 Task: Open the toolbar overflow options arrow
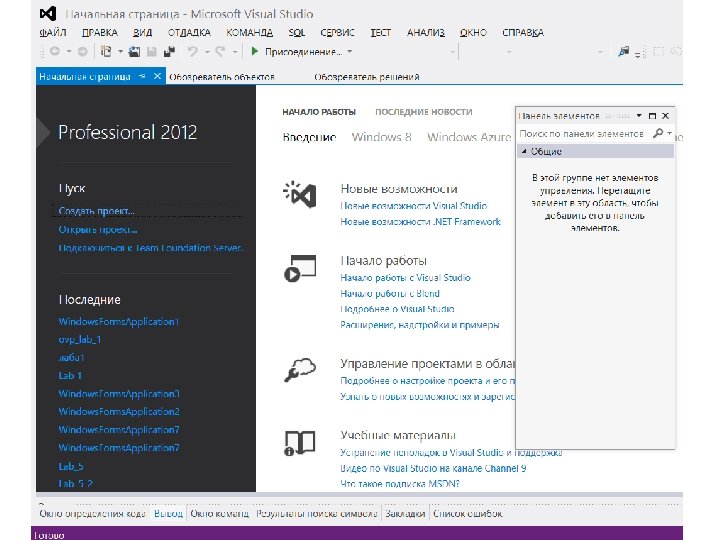637,55
